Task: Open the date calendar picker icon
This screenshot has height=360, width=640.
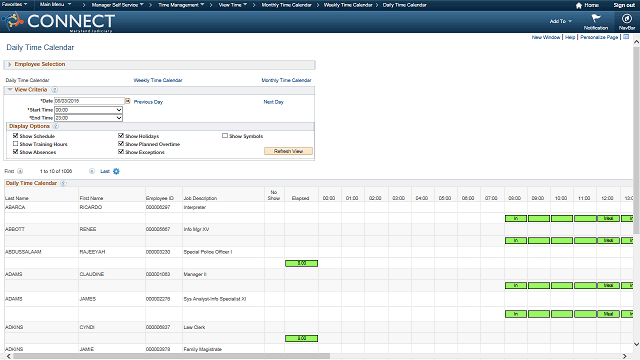Action: (x=127, y=101)
